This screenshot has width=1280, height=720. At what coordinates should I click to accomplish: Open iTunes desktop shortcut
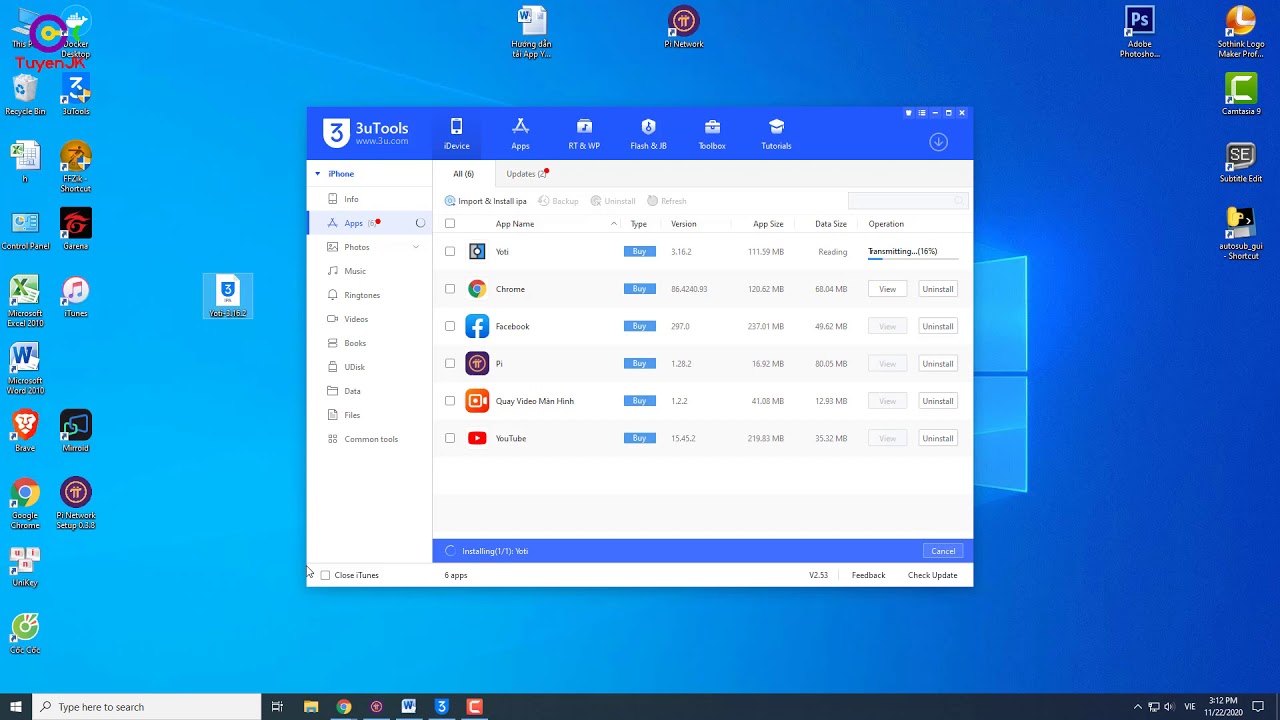(x=75, y=297)
